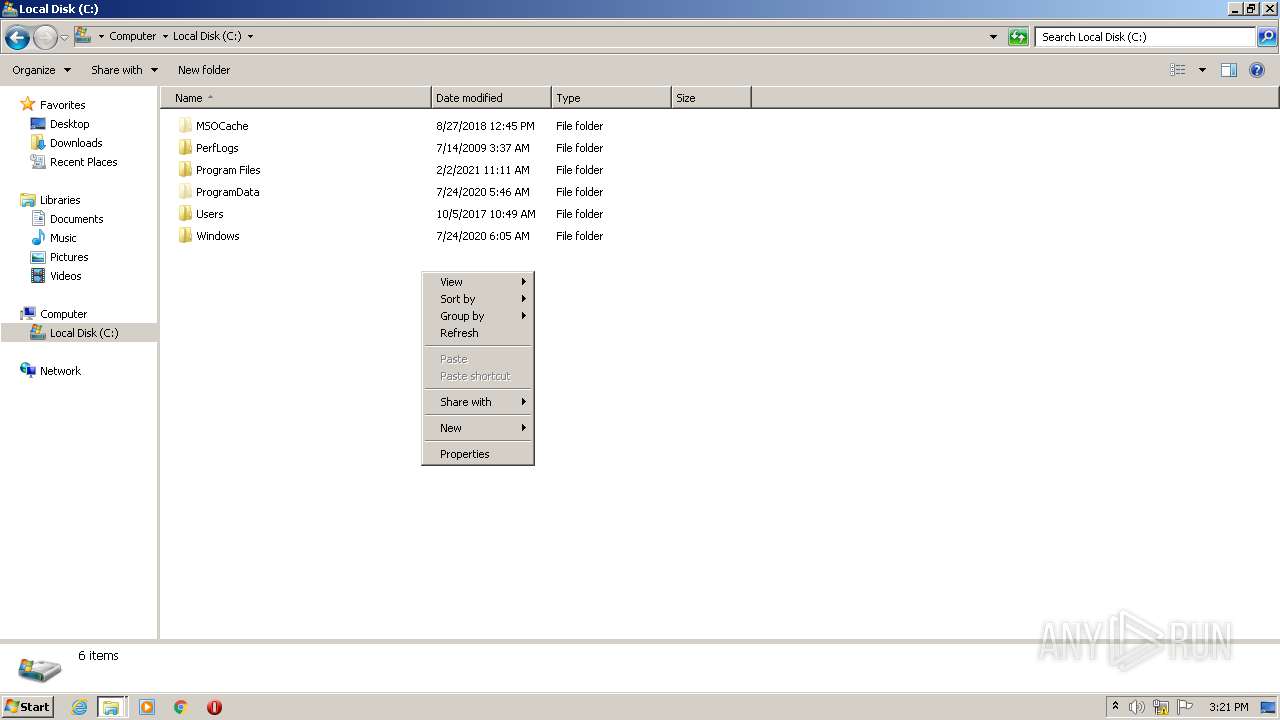The width and height of the screenshot is (1280, 720).
Task: Open the Pictures library
Action: coord(69,257)
